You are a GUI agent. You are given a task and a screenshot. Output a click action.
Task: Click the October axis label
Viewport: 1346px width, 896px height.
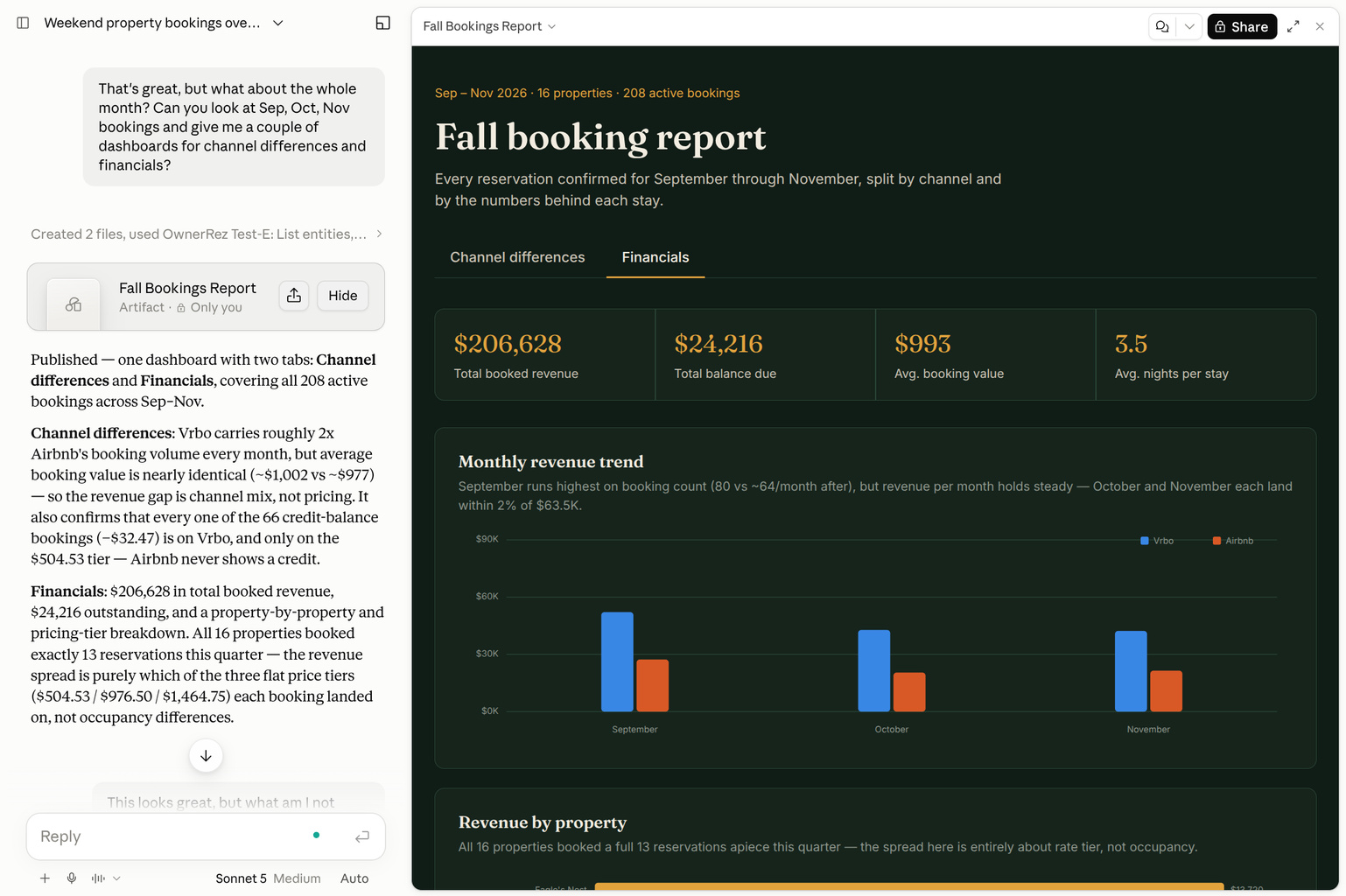pos(892,729)
